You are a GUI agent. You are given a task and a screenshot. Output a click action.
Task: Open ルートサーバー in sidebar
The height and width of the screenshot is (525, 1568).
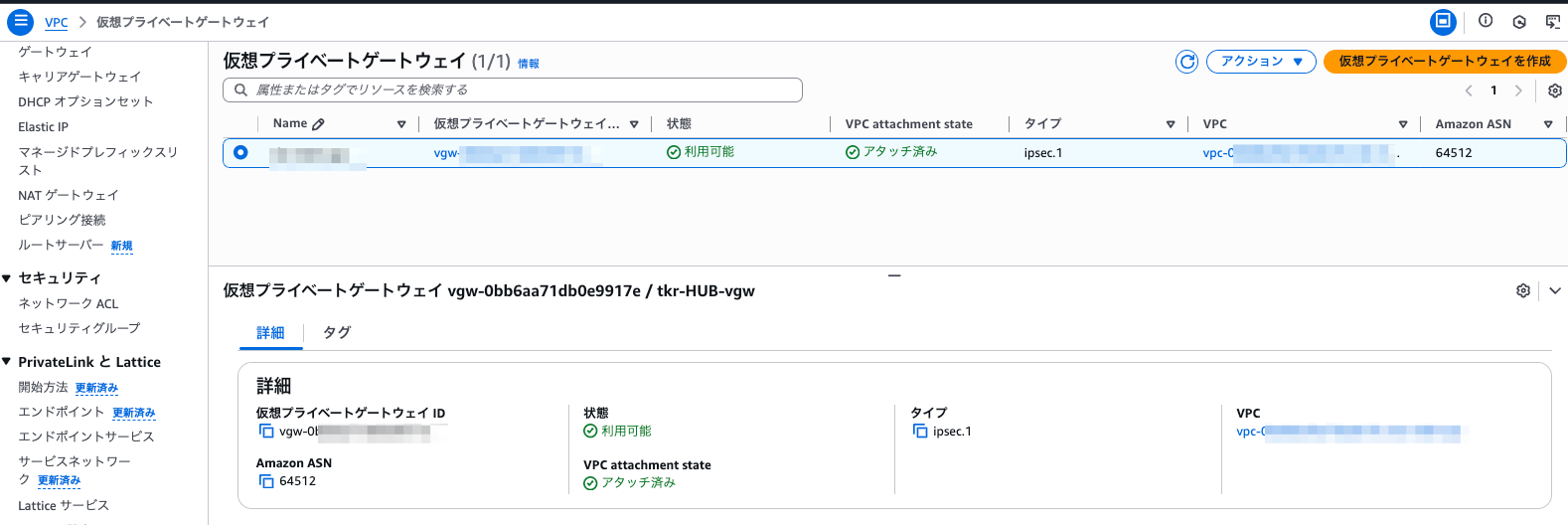61,245
